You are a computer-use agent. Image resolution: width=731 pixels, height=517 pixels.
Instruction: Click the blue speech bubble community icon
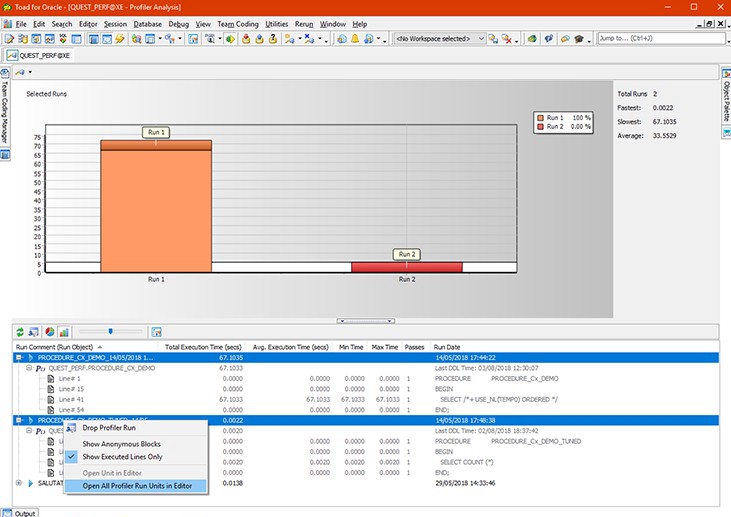549,39
